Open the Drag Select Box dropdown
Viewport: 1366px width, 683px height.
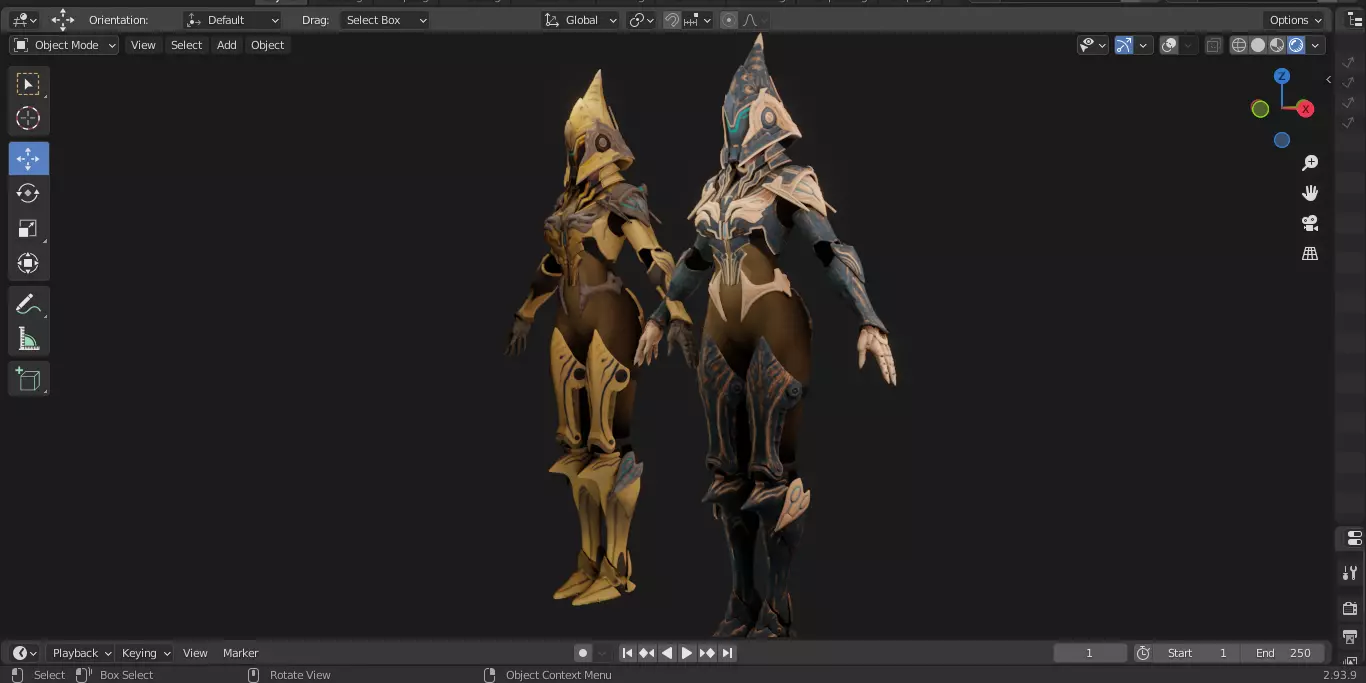pyautogui.click(x=385, y=20)
